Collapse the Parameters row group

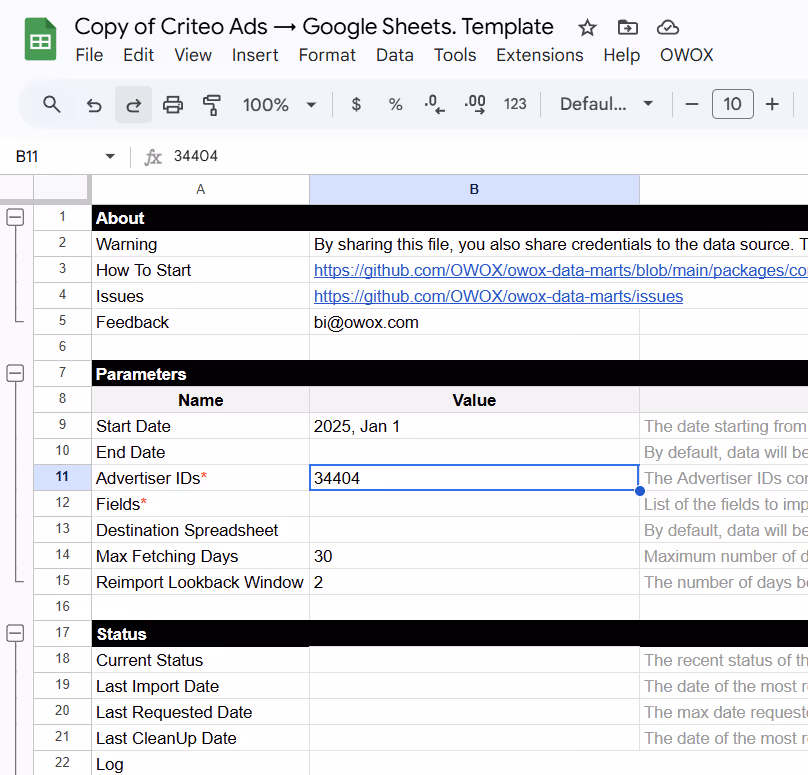[15, 373]
